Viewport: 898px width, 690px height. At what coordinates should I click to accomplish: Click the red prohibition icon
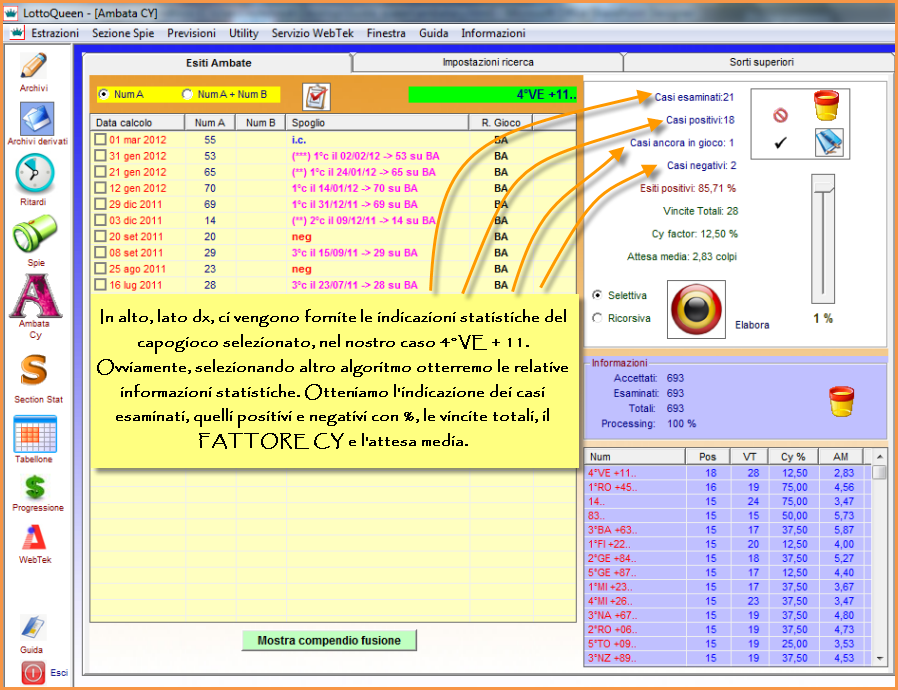click(780, 116)
